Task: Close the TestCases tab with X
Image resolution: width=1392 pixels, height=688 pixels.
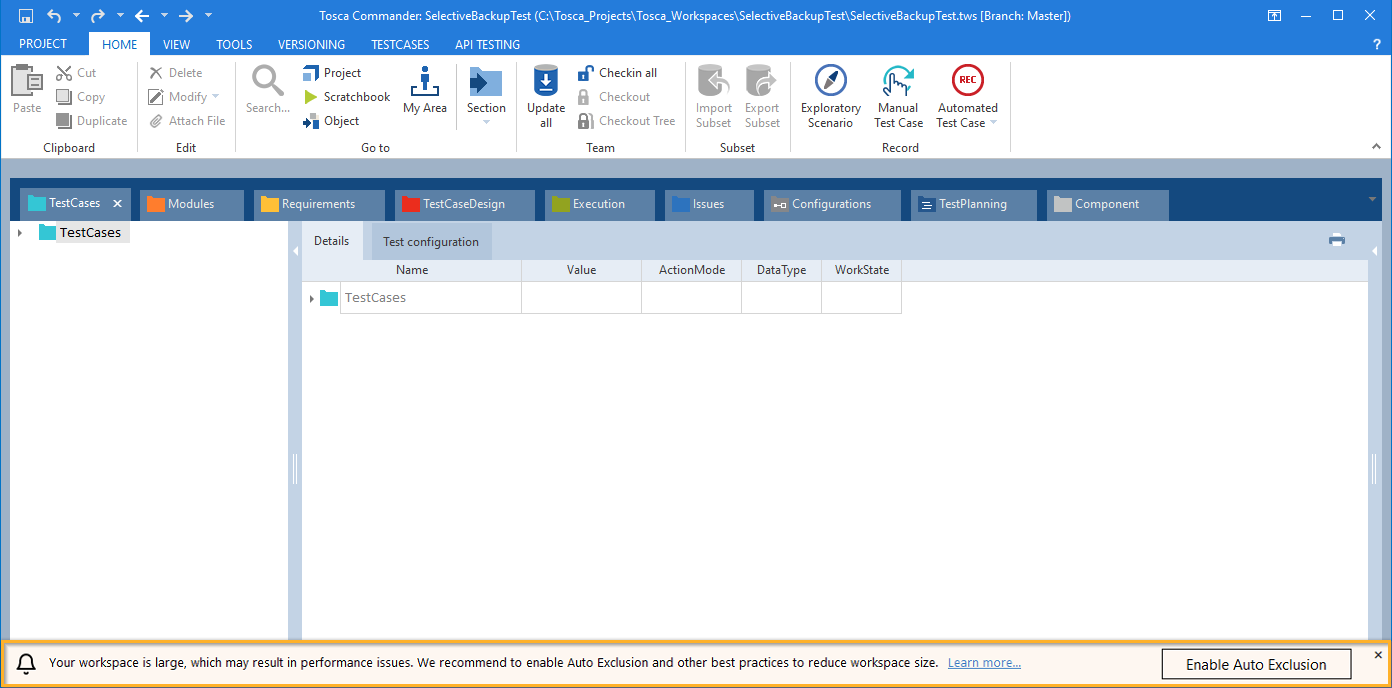Action: [x=117, y=204]
